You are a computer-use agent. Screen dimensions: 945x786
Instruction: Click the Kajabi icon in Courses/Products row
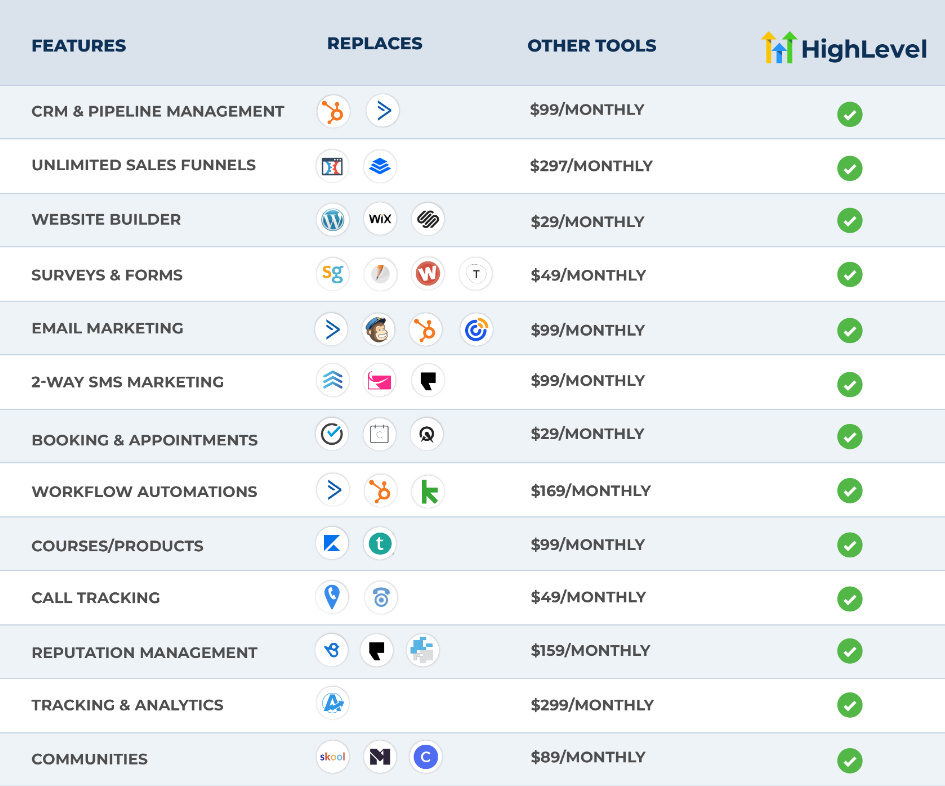coord(331,543)
